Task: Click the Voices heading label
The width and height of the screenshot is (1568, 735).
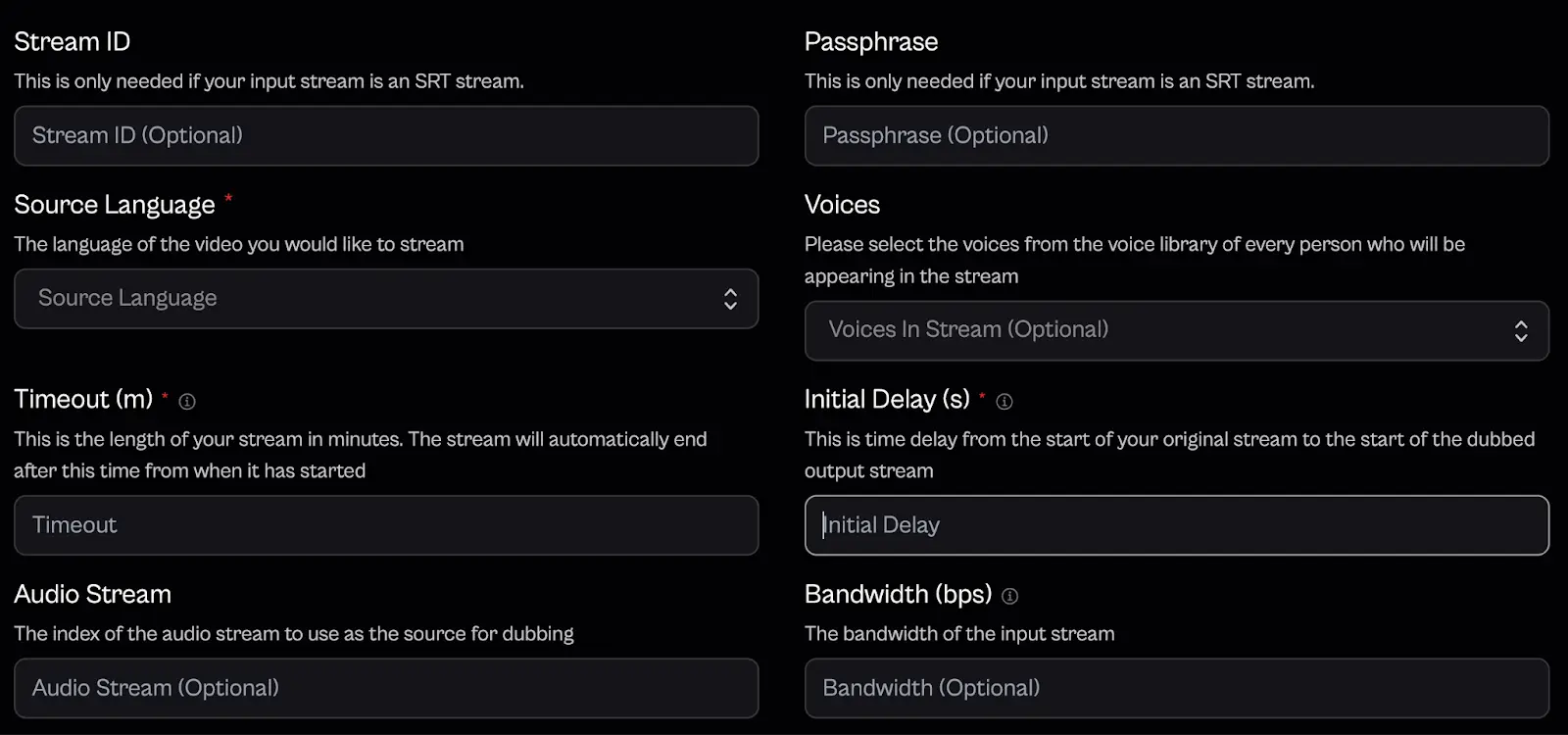Action: tap(842, 205)
